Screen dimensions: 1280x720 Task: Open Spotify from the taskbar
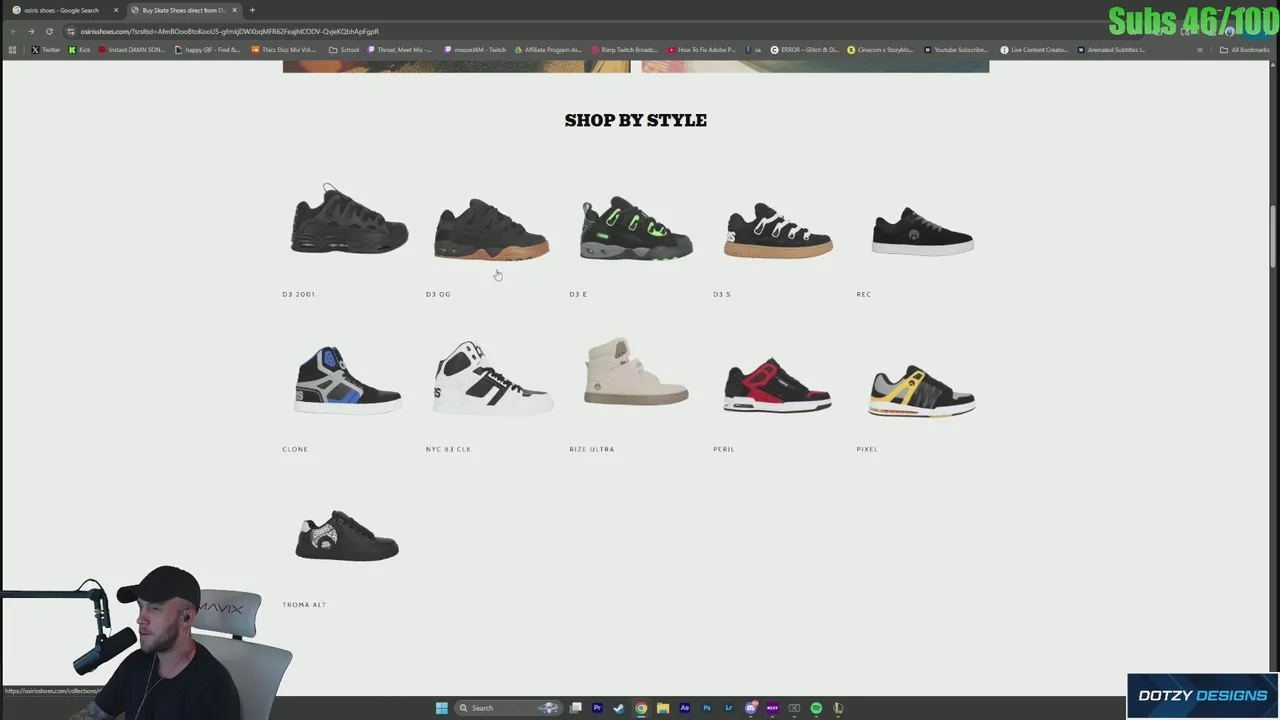point(816,708)
